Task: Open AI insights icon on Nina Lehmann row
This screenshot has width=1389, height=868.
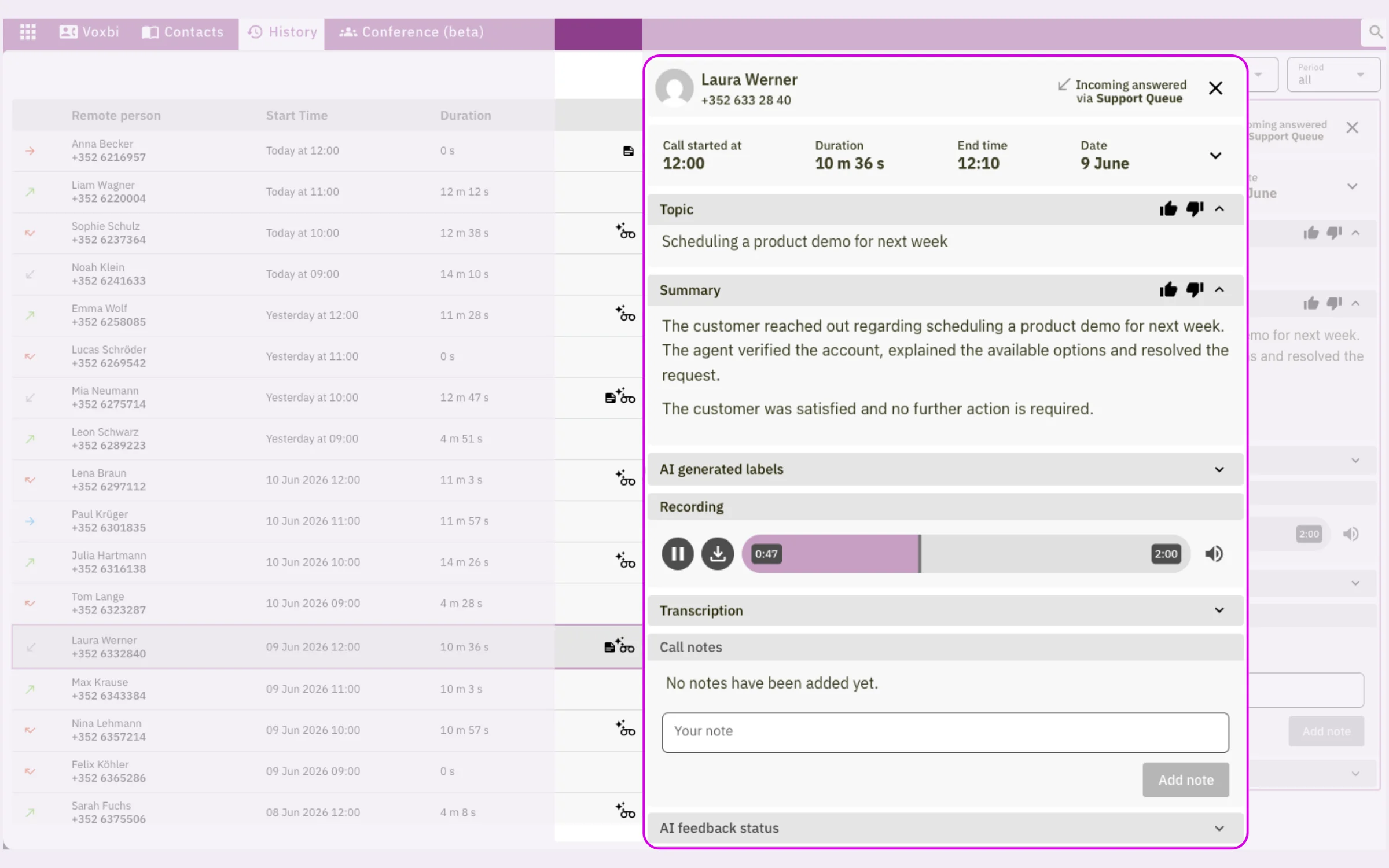Action: [x=625, y=728]
